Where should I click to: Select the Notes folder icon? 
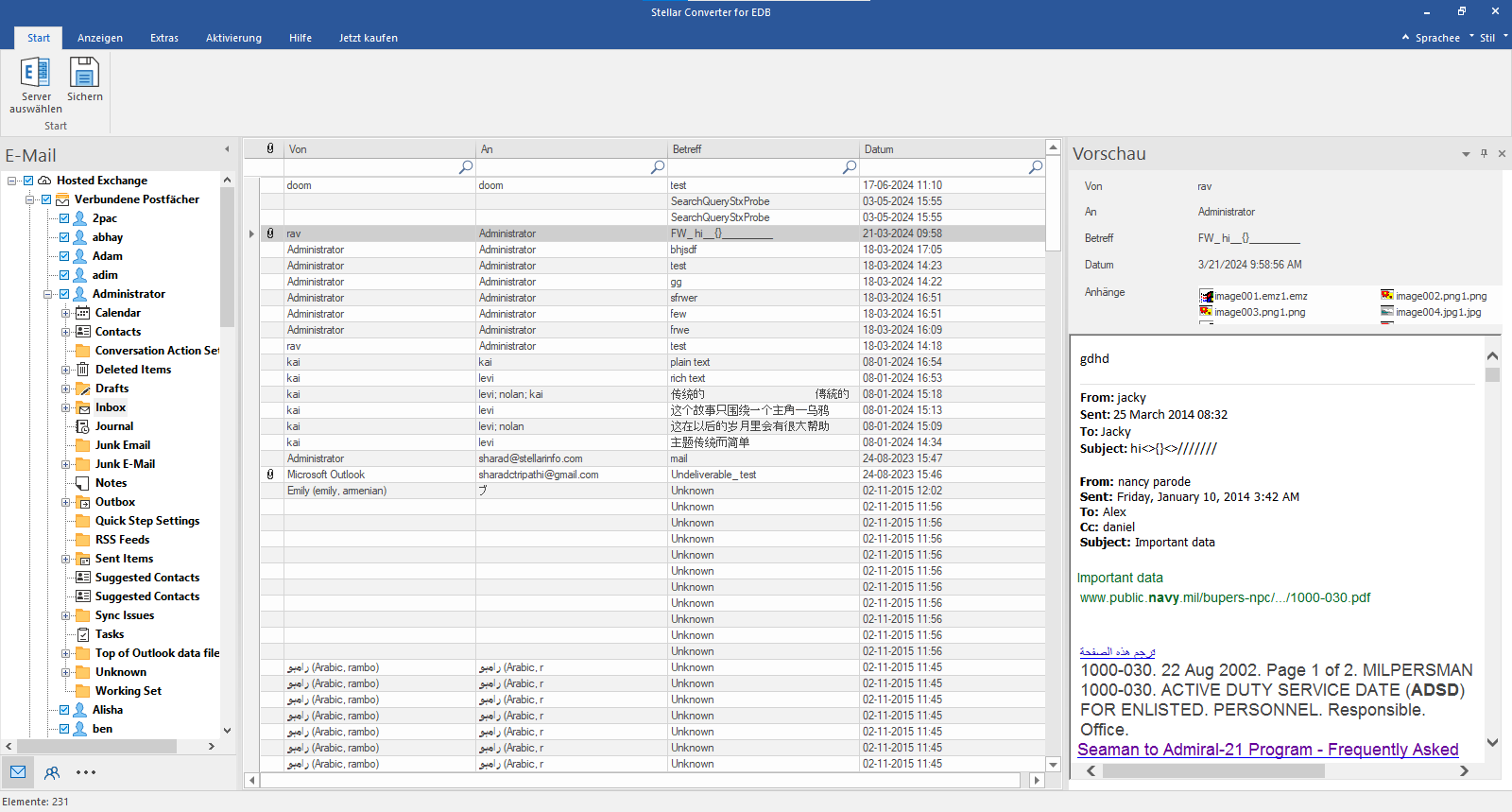click(83, 483)
